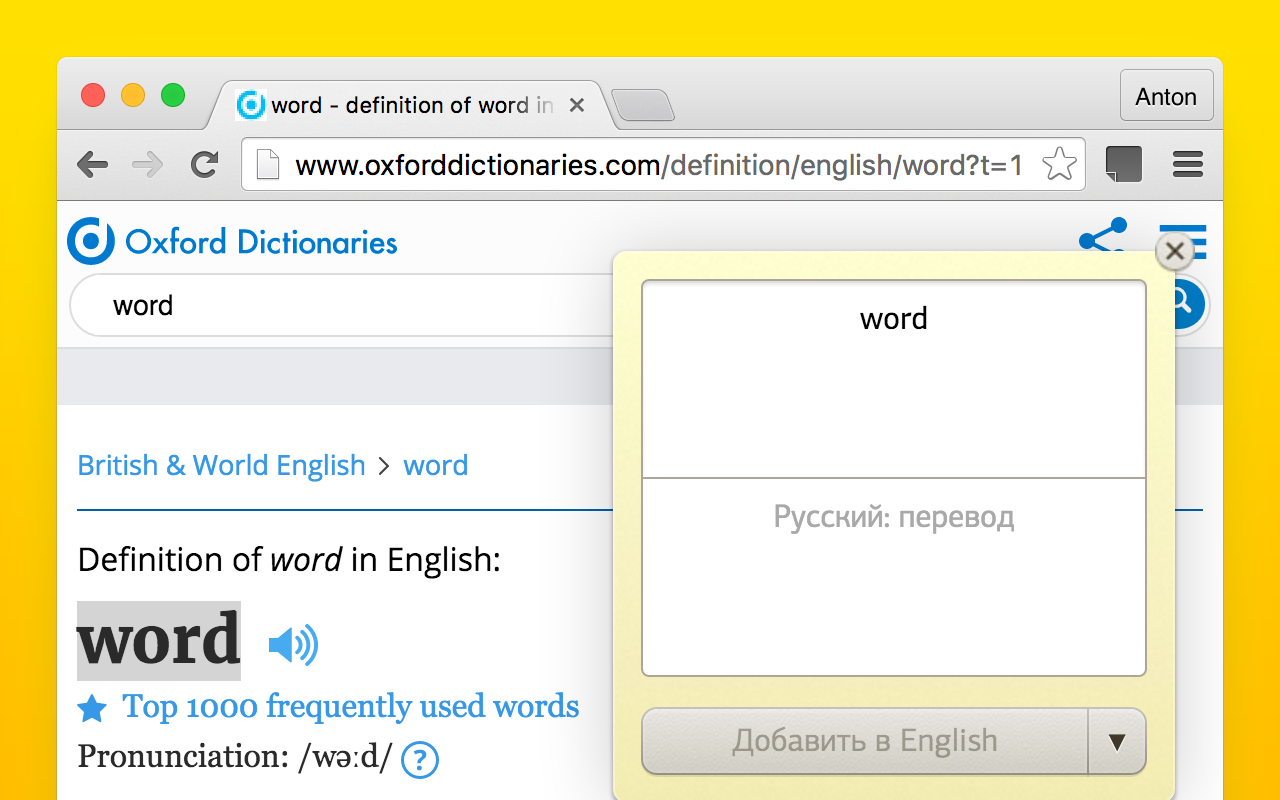1280x800 pixels.
Task: Click the page icon in the address bar
Action: point(268,164)
